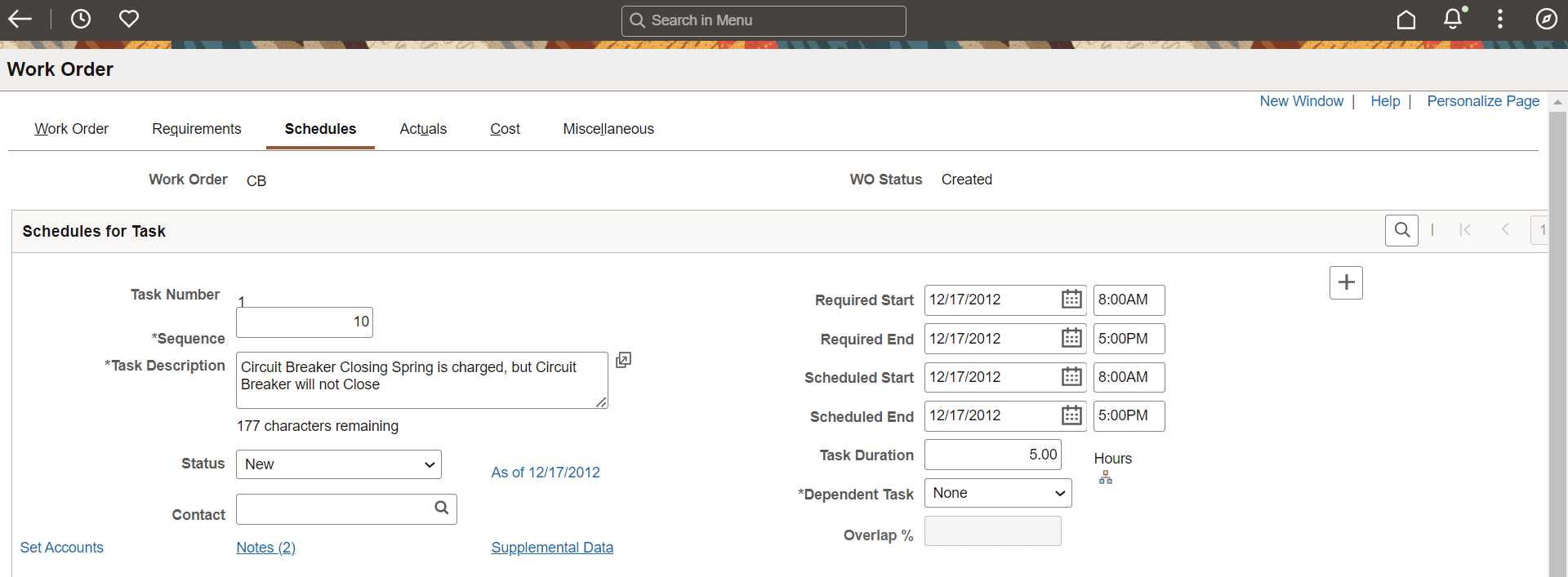Go to the Home icon
This screenshot has width=1568, height=577.
1406,19
